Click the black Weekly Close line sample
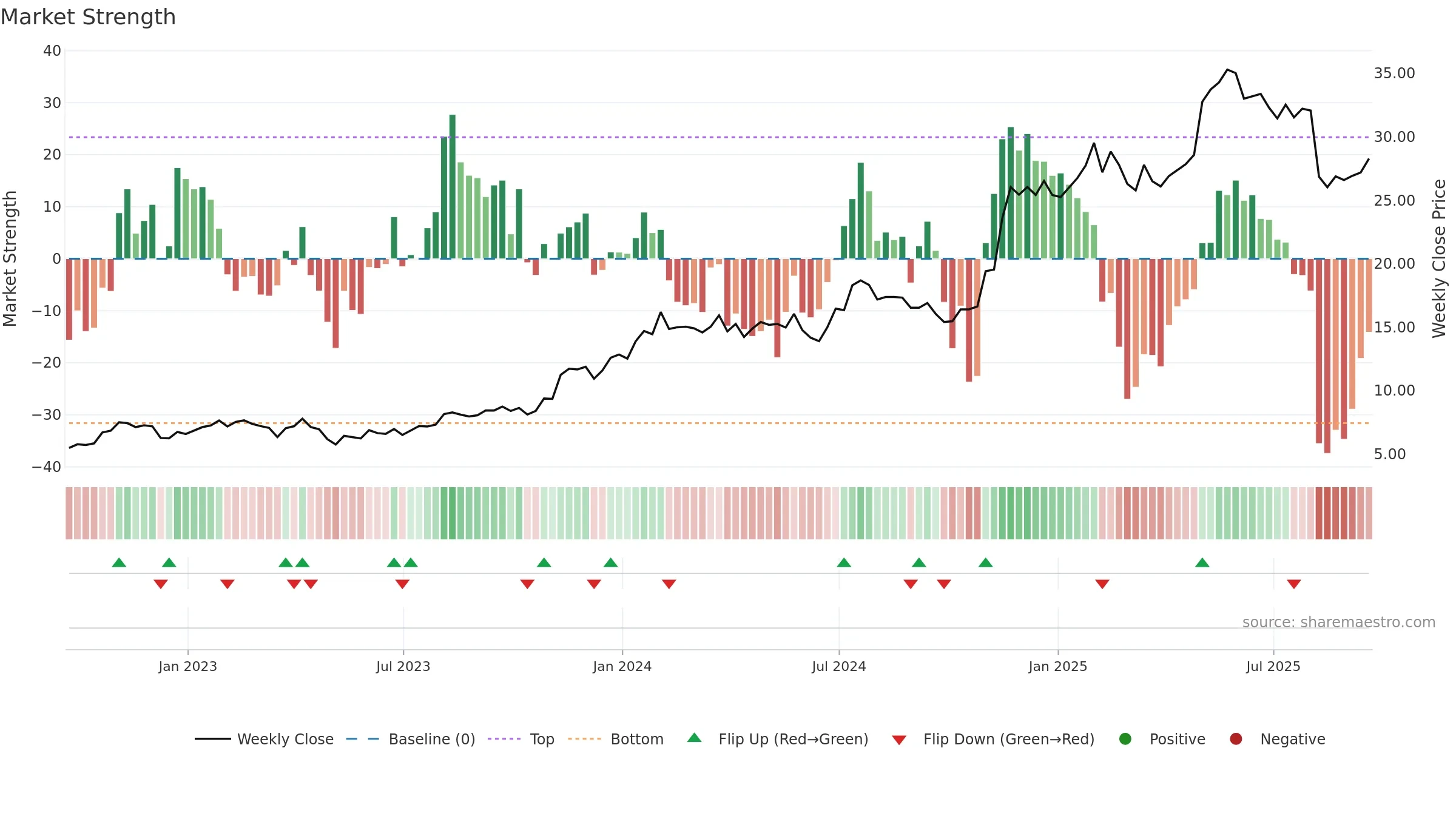The height and width of the screenshot is (819, 1456). tap(212, 739)
